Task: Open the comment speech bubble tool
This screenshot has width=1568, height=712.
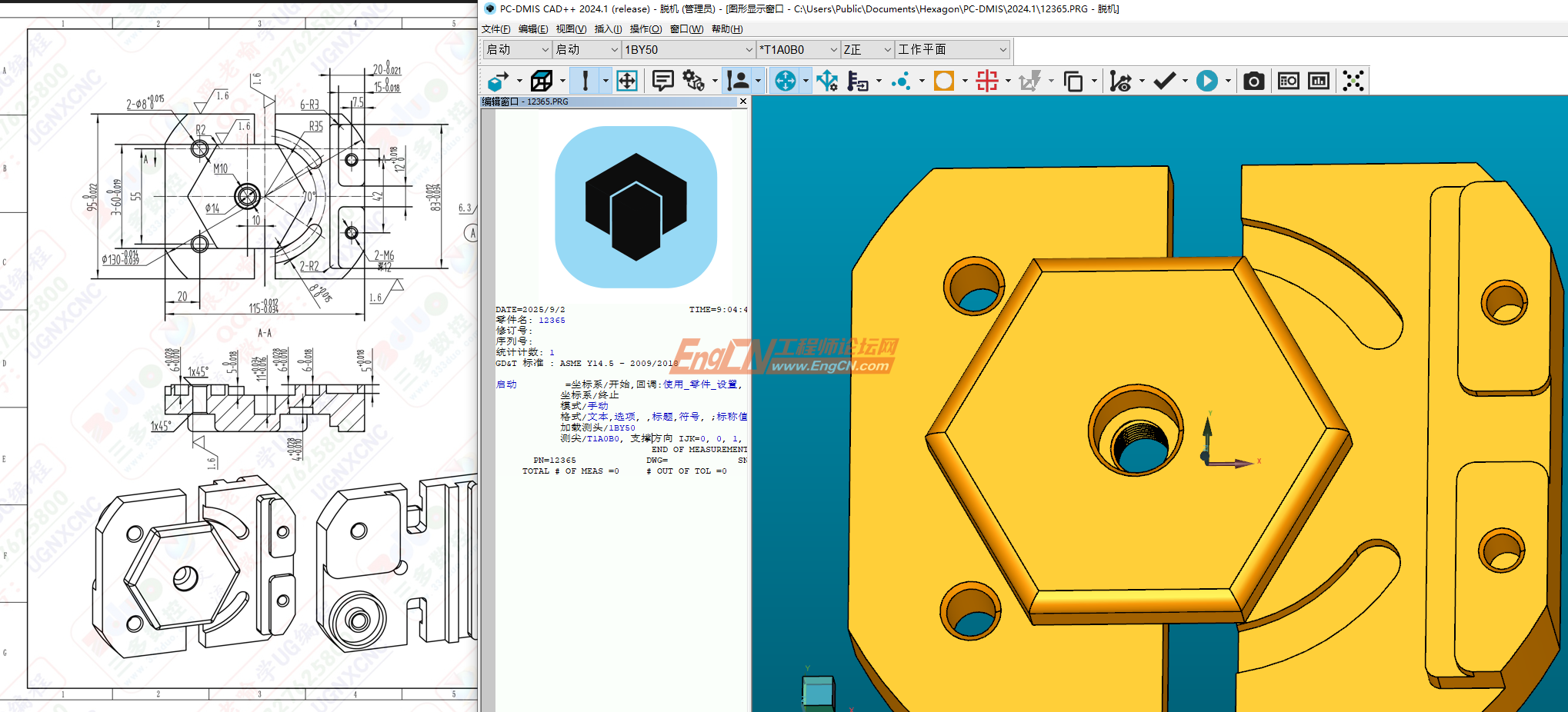Action: click(662, 81)
